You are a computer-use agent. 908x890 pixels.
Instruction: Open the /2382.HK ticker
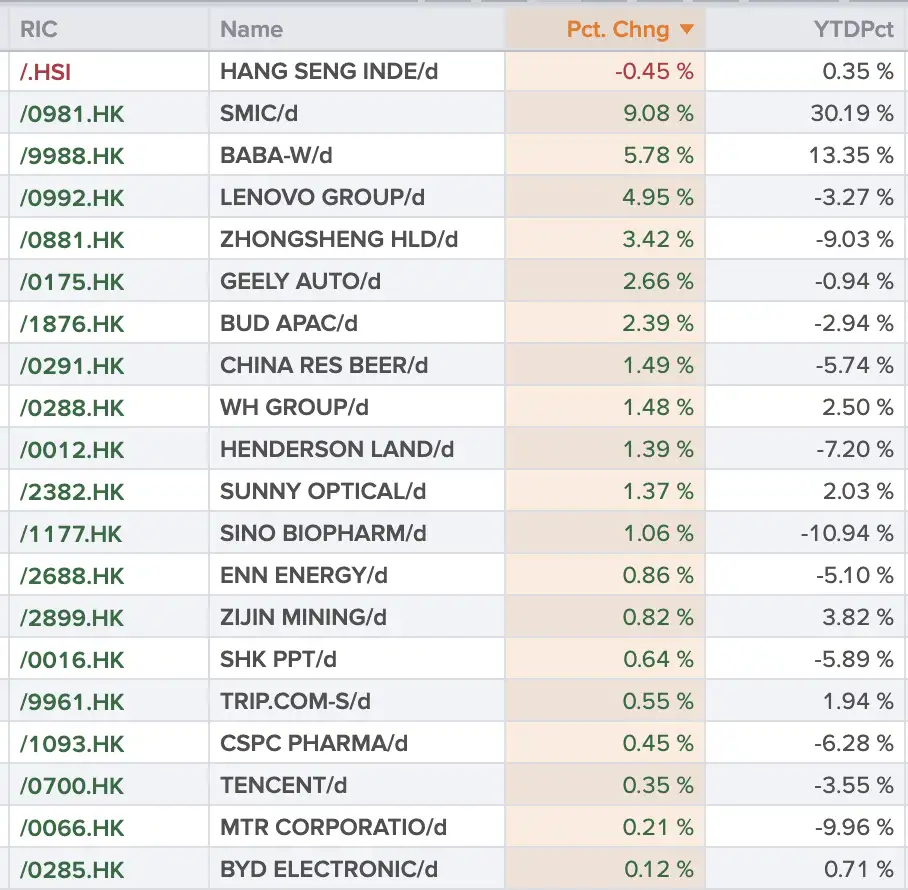72,492
